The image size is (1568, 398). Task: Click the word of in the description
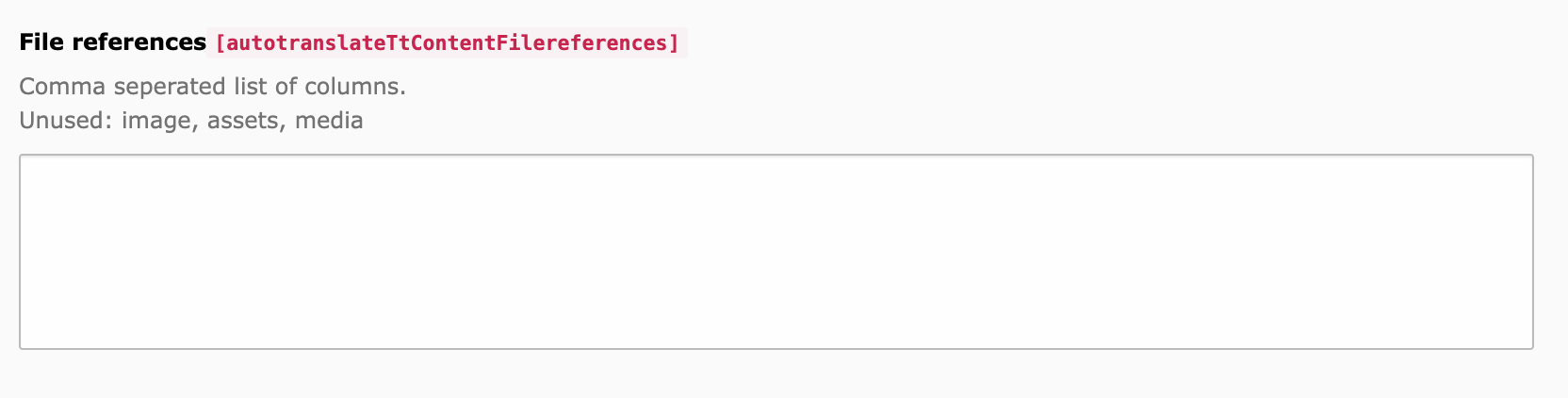[286, 87]
